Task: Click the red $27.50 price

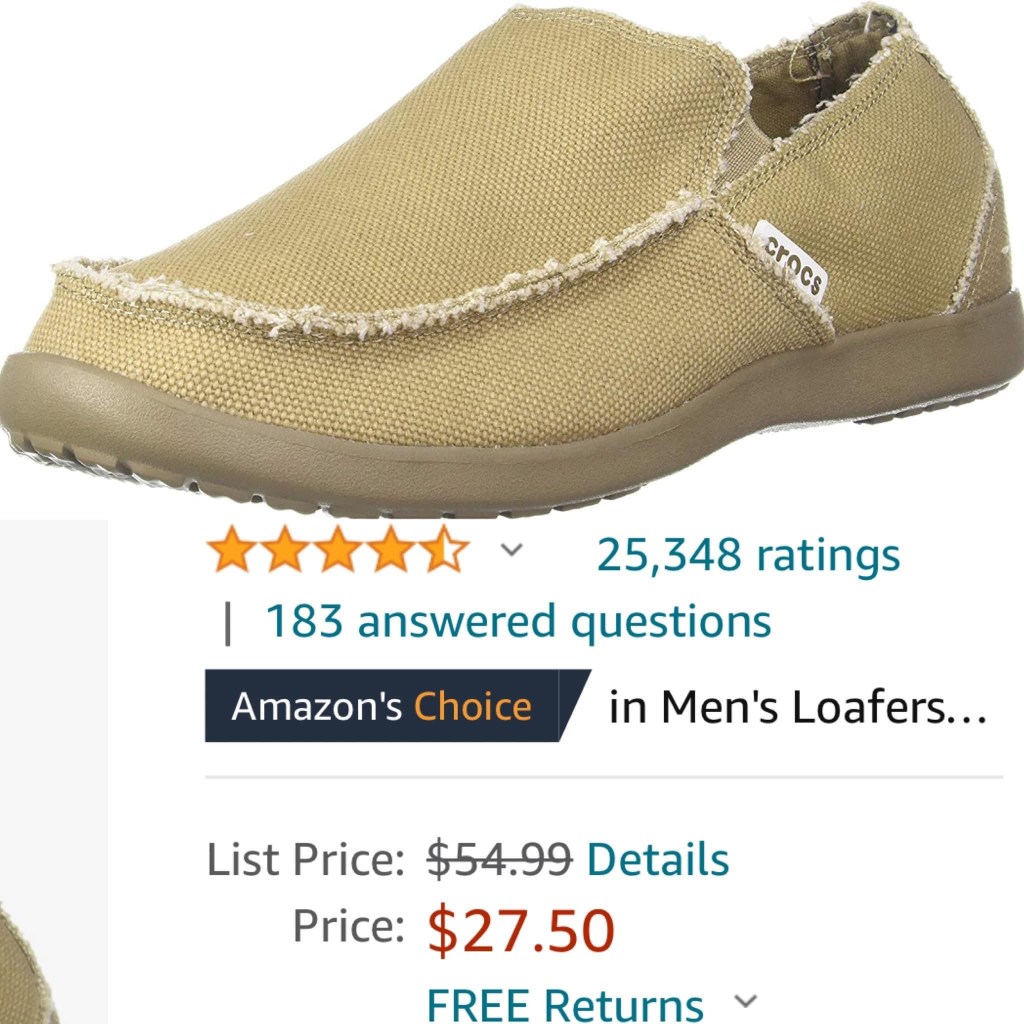Action: tap(521, 929)
